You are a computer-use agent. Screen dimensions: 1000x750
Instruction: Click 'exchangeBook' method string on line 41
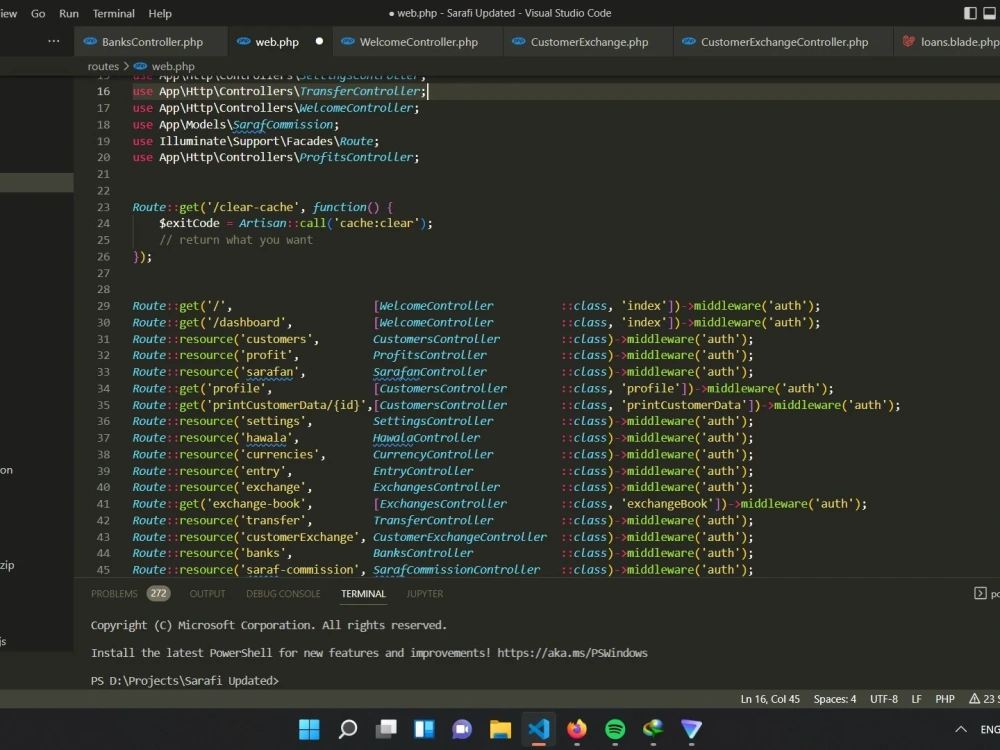tap(667, 504)
